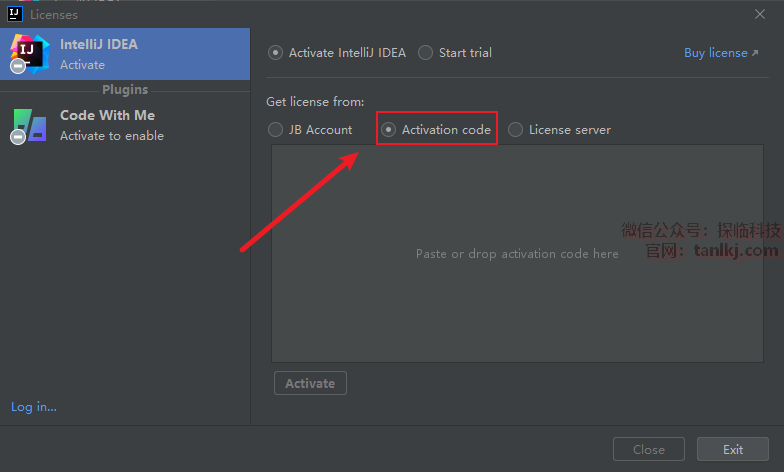
Task: Select the Activate IntelliJ IDEA radio option
Action: [x=276, y=53]
